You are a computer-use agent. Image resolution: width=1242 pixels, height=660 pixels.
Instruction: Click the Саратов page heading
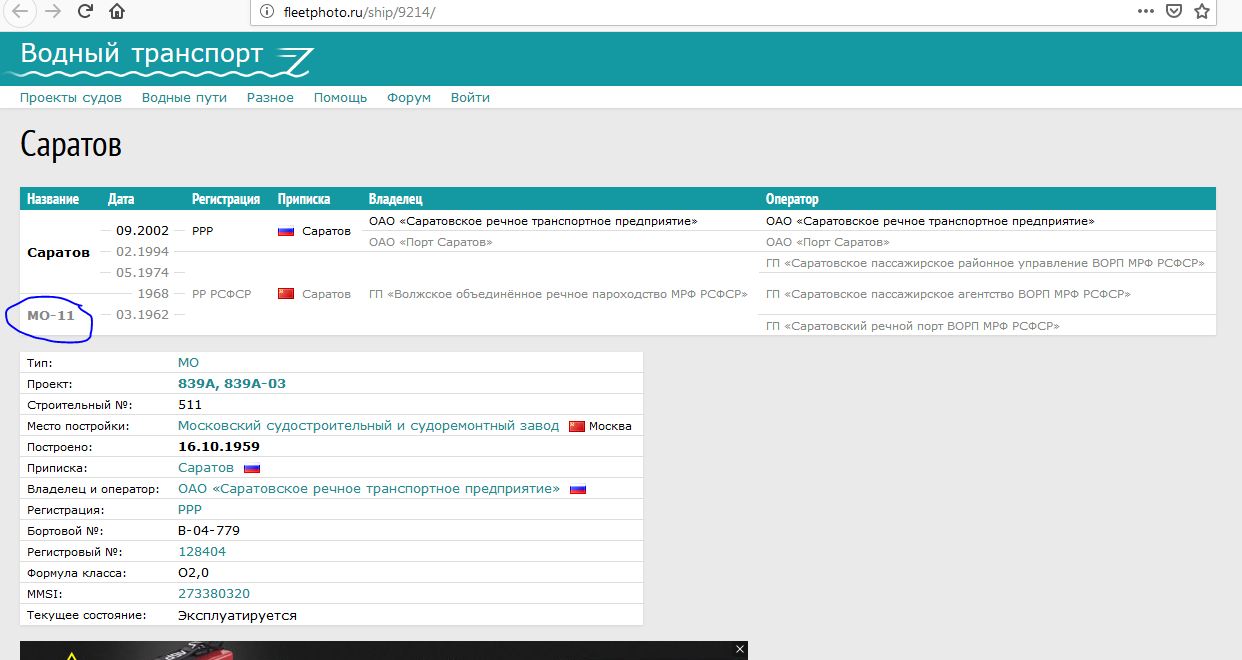pos(71,145)
